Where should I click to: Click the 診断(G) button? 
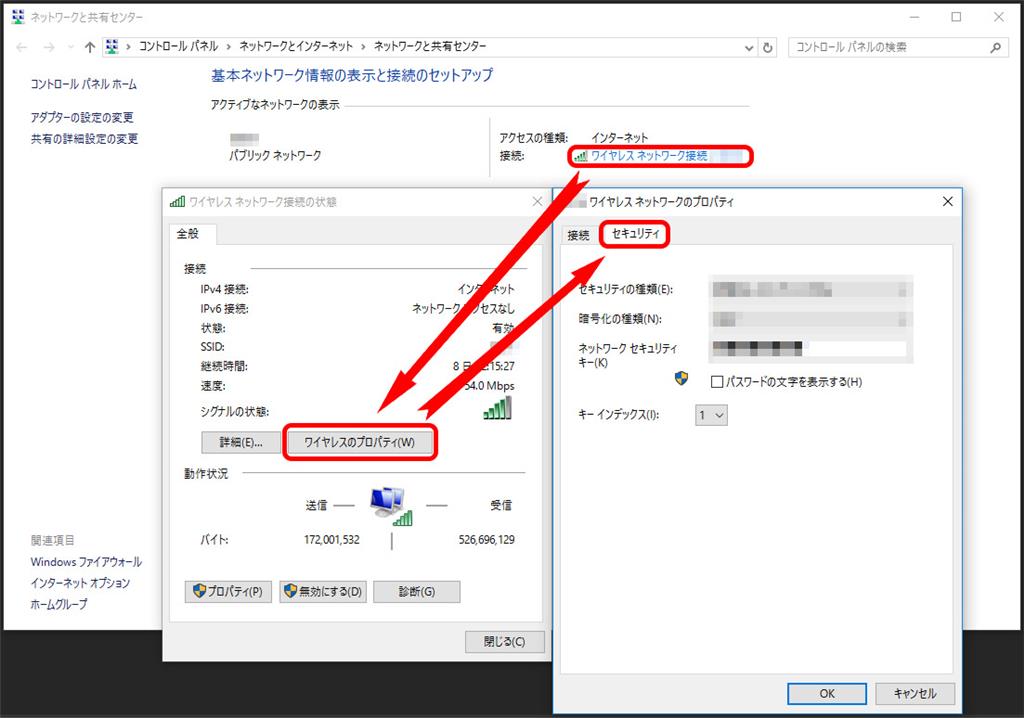[417, 591]
